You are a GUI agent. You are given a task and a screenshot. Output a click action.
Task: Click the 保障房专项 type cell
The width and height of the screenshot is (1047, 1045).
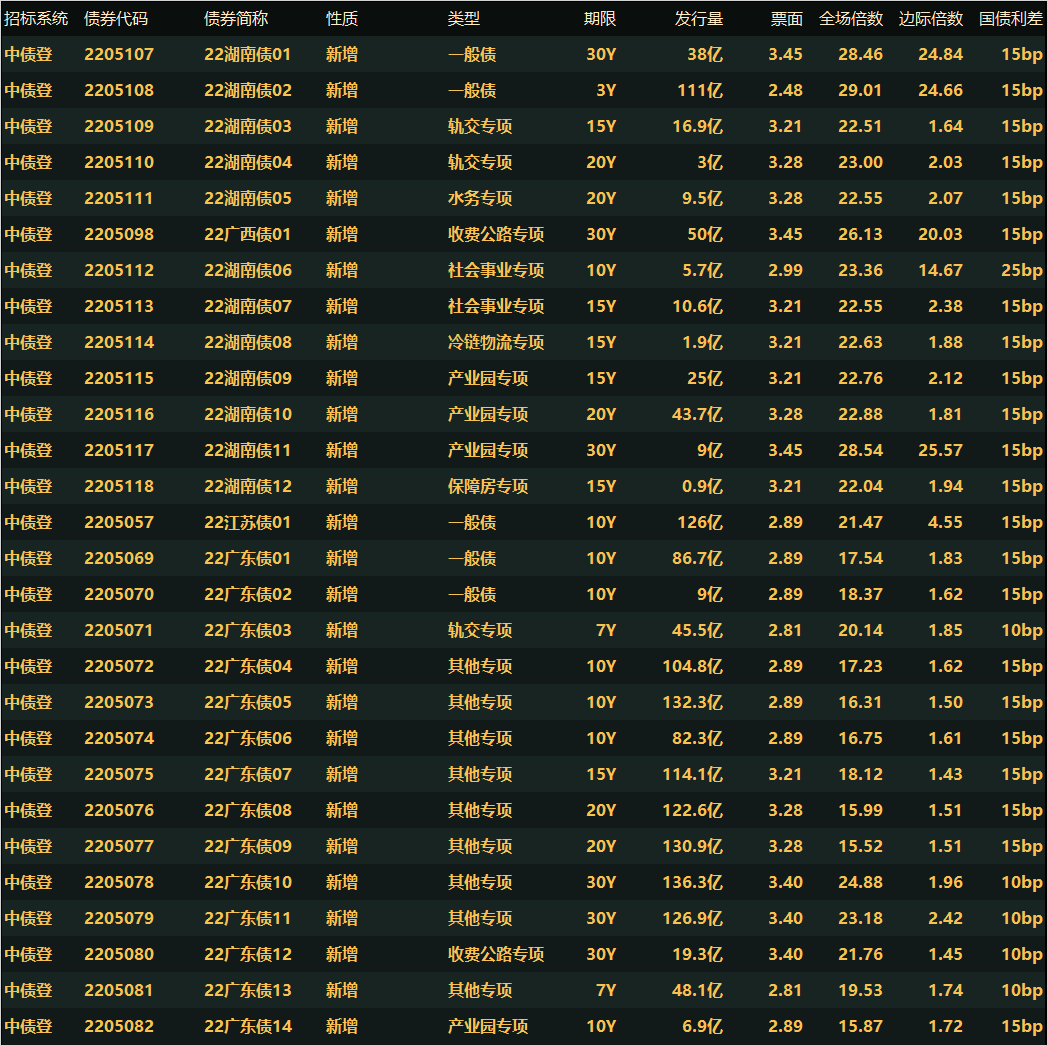tap(488, 486)
